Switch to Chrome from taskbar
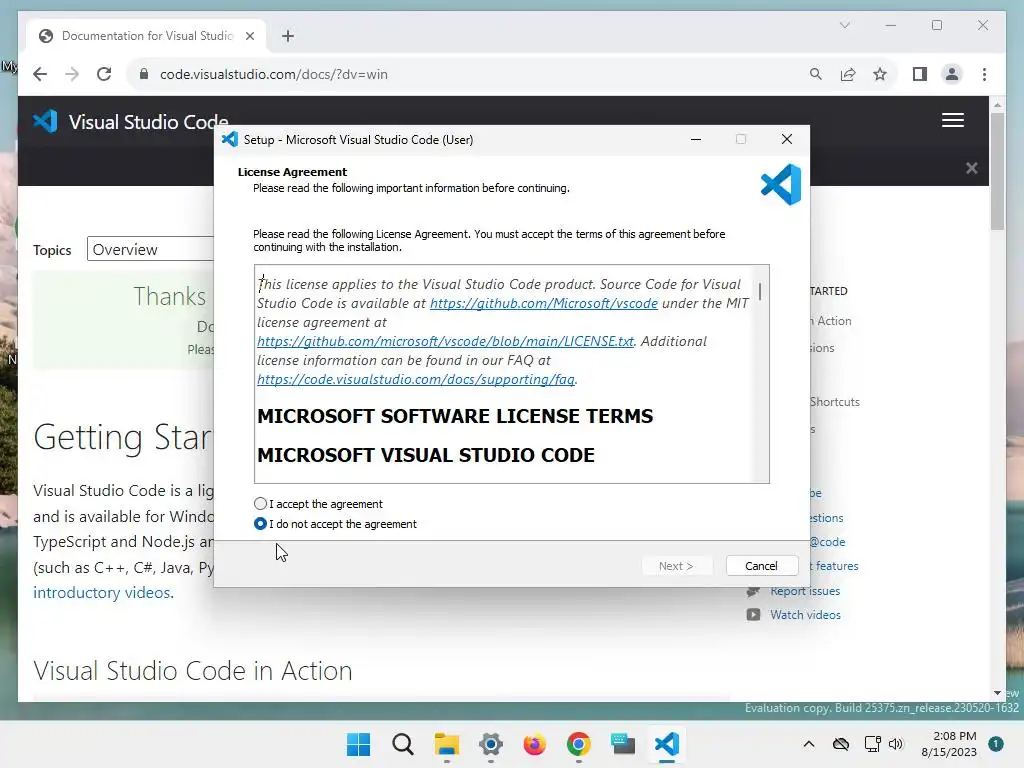The width and height of the screenshot is (1024, 768). click(579, 744)
